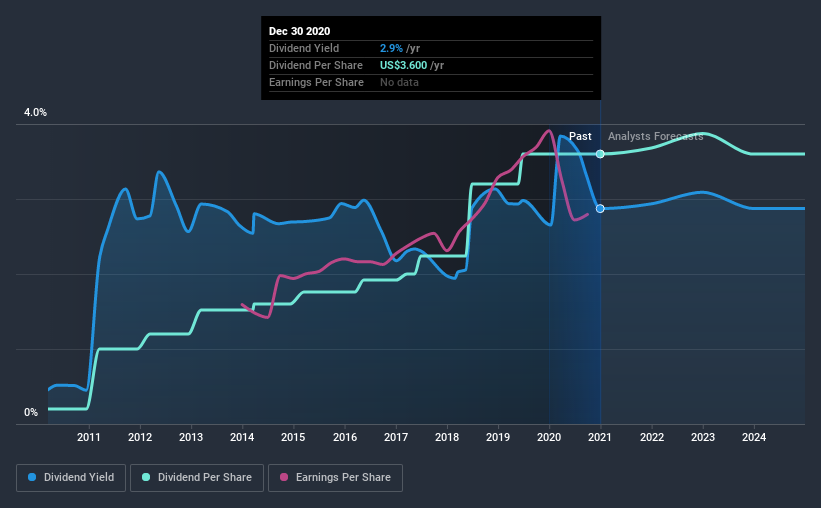The image size is (821, 508).
Task: Click the 2.9% dividend yield value
Action: [391, 48]
